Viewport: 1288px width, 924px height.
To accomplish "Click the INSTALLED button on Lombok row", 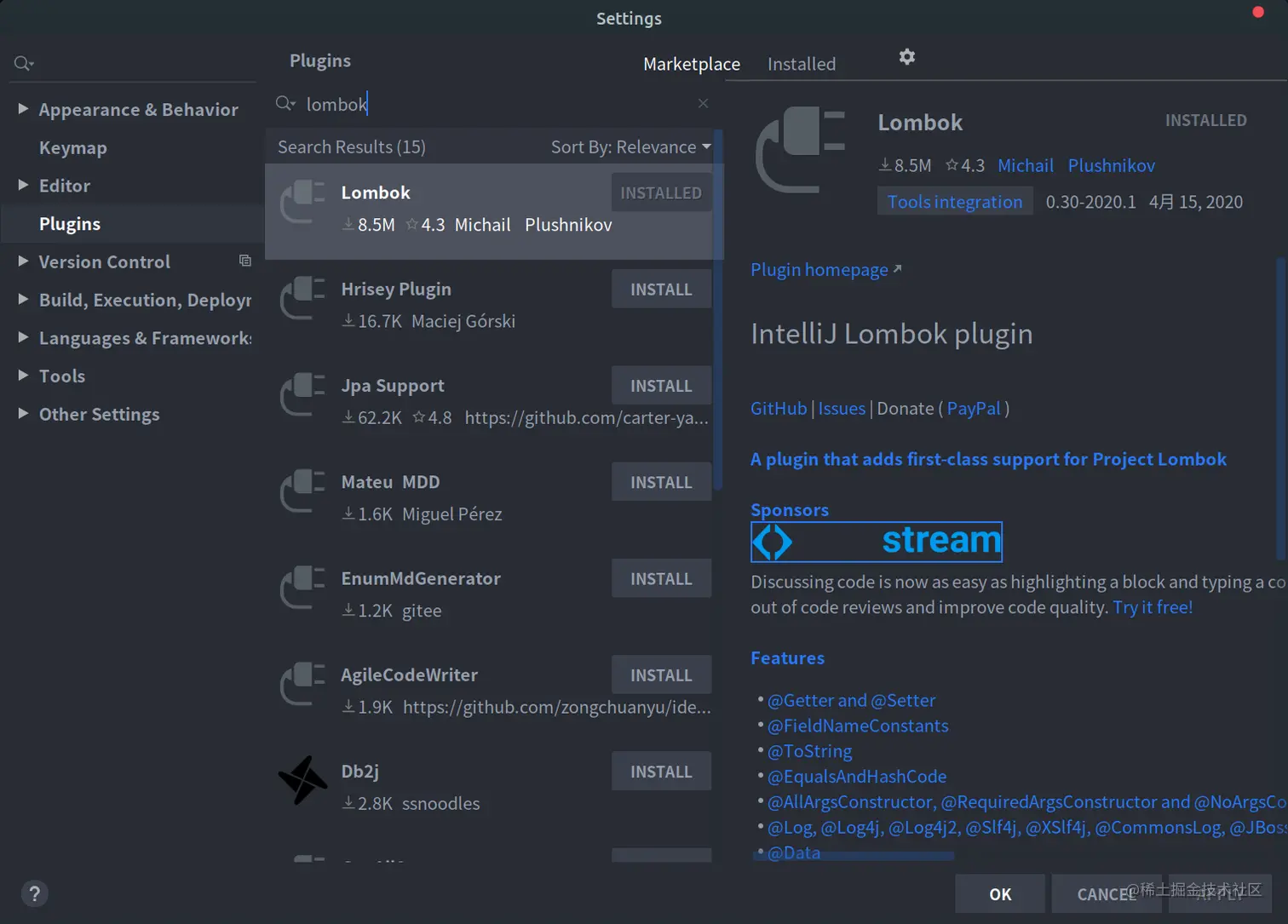I will pos(661,192).
